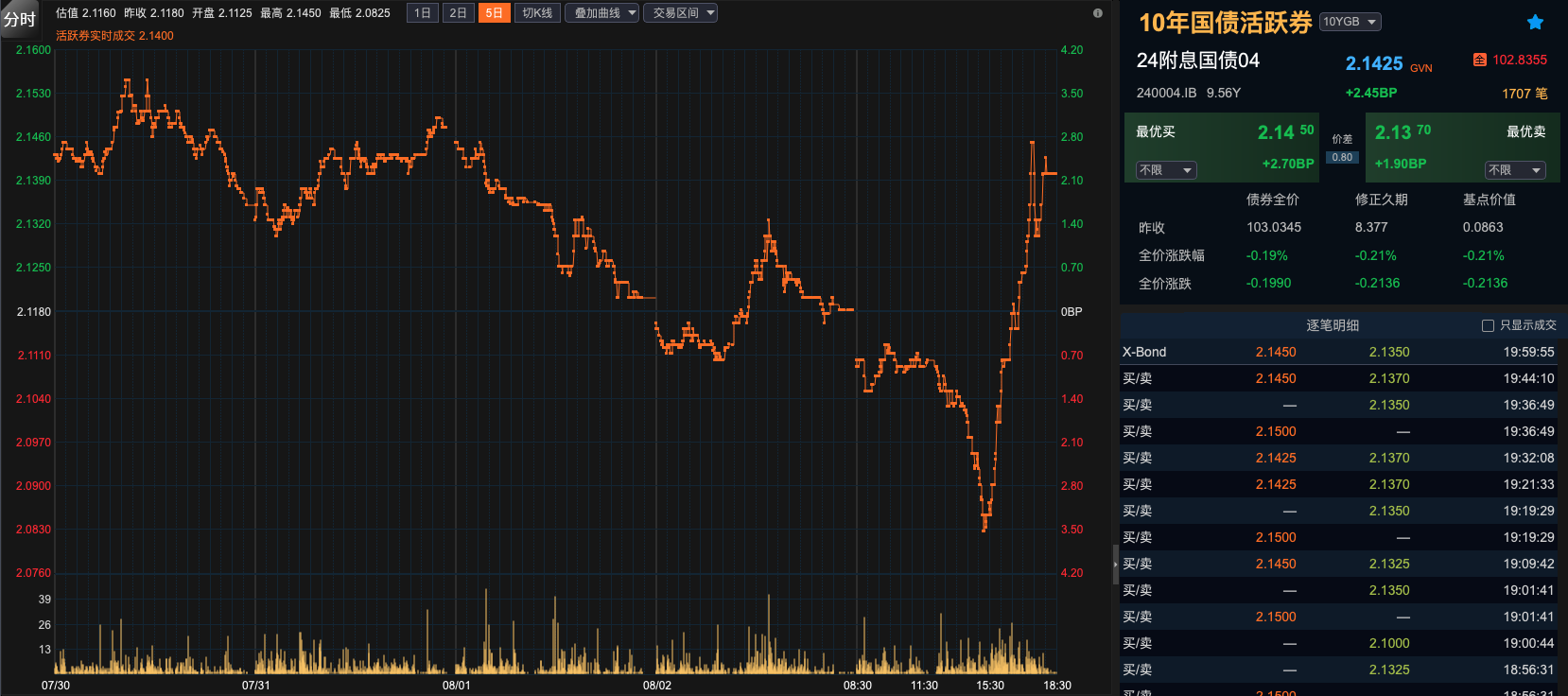
Task: Select the X-Bond row at 19:59:55
Action: (x=1338, y=352)
